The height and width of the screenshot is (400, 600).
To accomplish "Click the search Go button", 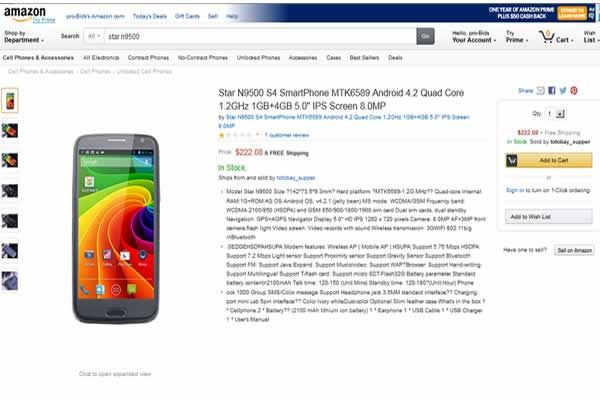I will coord(425,36).
